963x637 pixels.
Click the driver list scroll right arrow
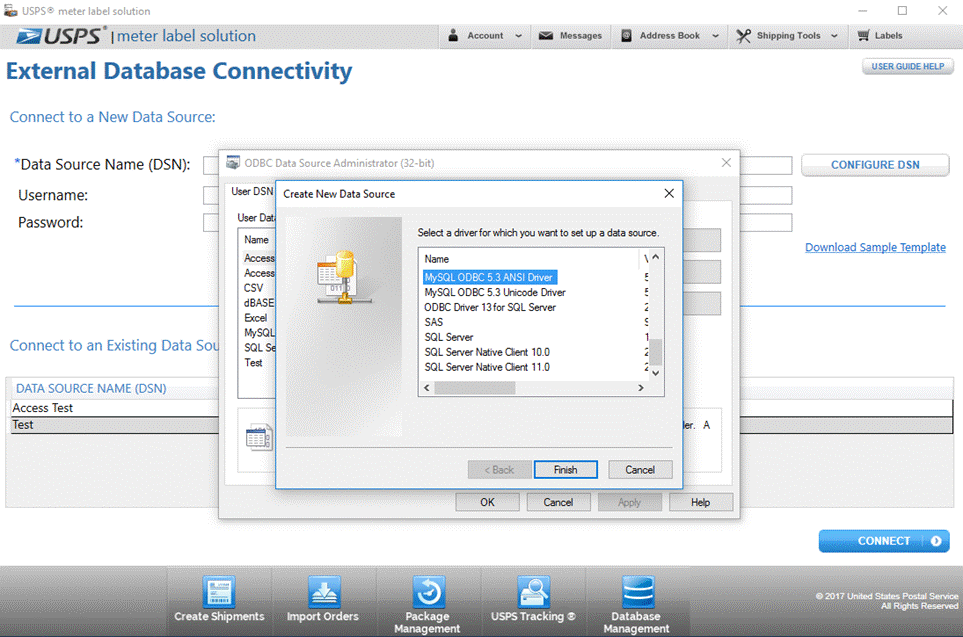click(x=641, y=388)
